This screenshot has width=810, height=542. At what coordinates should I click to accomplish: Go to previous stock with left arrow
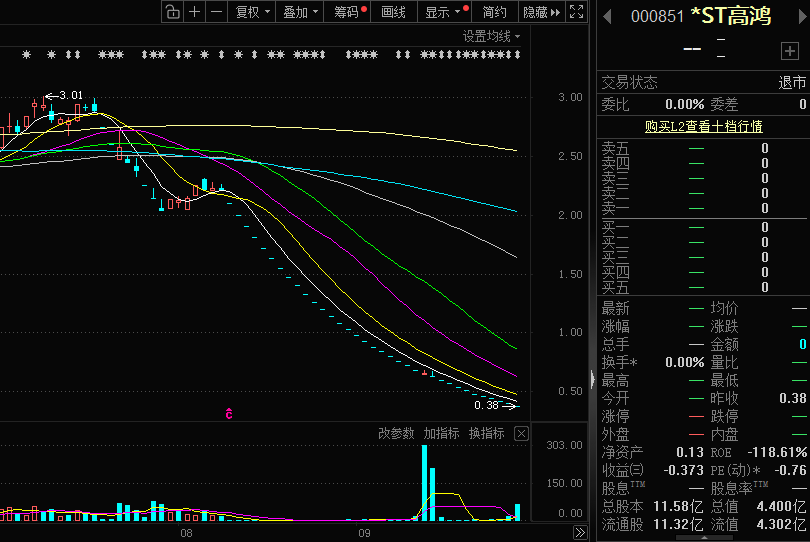point(607,16)
